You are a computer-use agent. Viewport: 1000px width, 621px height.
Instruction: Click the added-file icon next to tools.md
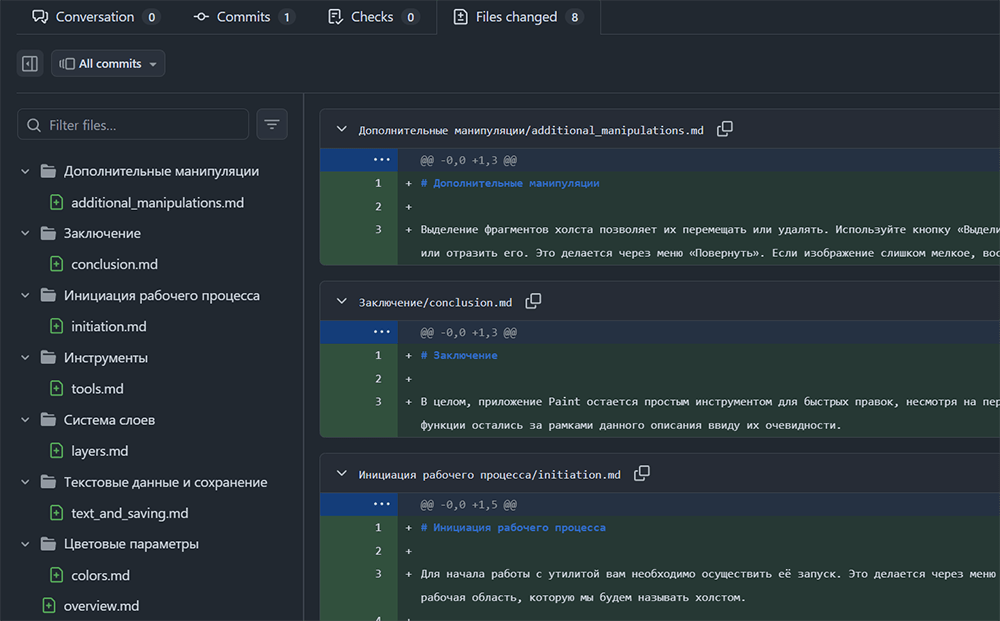coord(57,388)
